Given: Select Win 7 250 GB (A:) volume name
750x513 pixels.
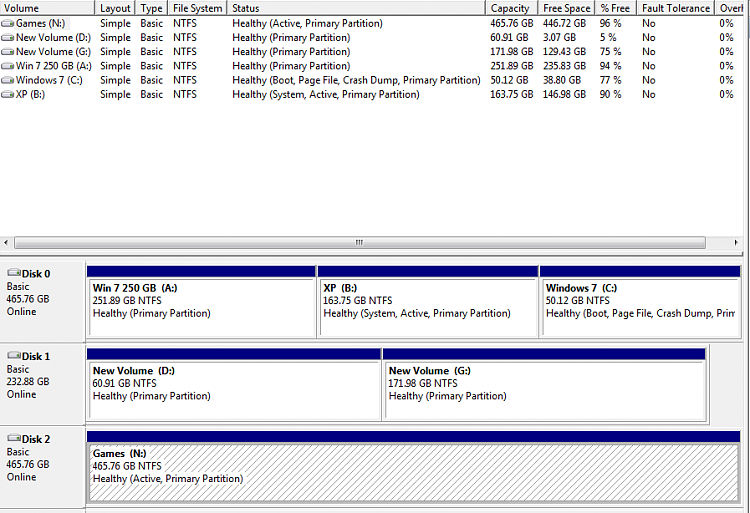Looking at the screenshot, I should [54, 66].
